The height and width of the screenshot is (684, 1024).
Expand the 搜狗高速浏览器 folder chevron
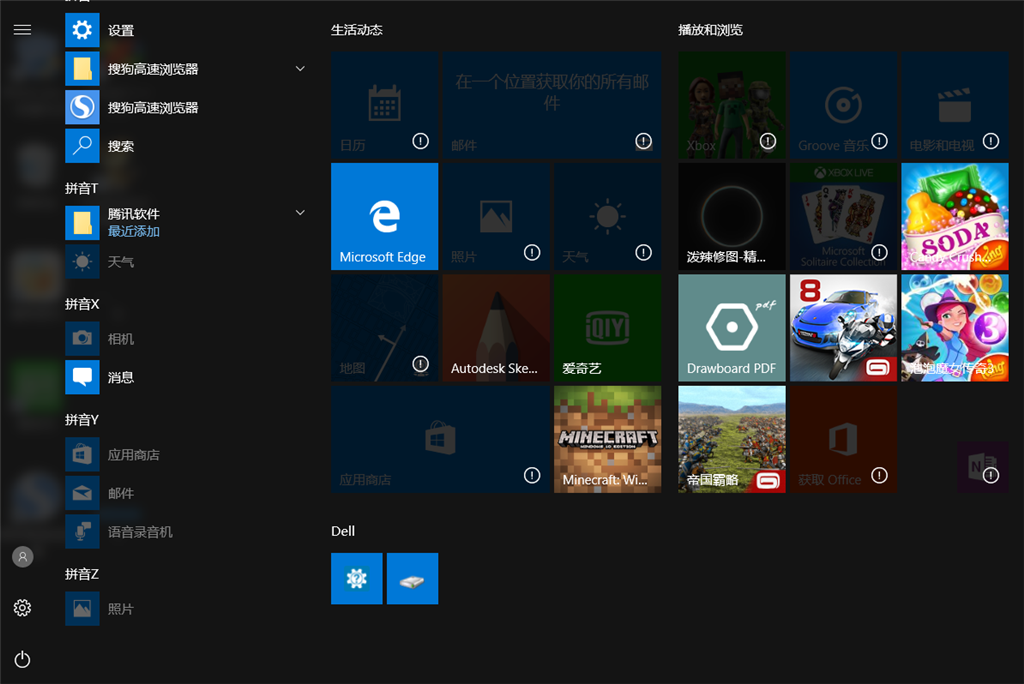click(300, 69)
